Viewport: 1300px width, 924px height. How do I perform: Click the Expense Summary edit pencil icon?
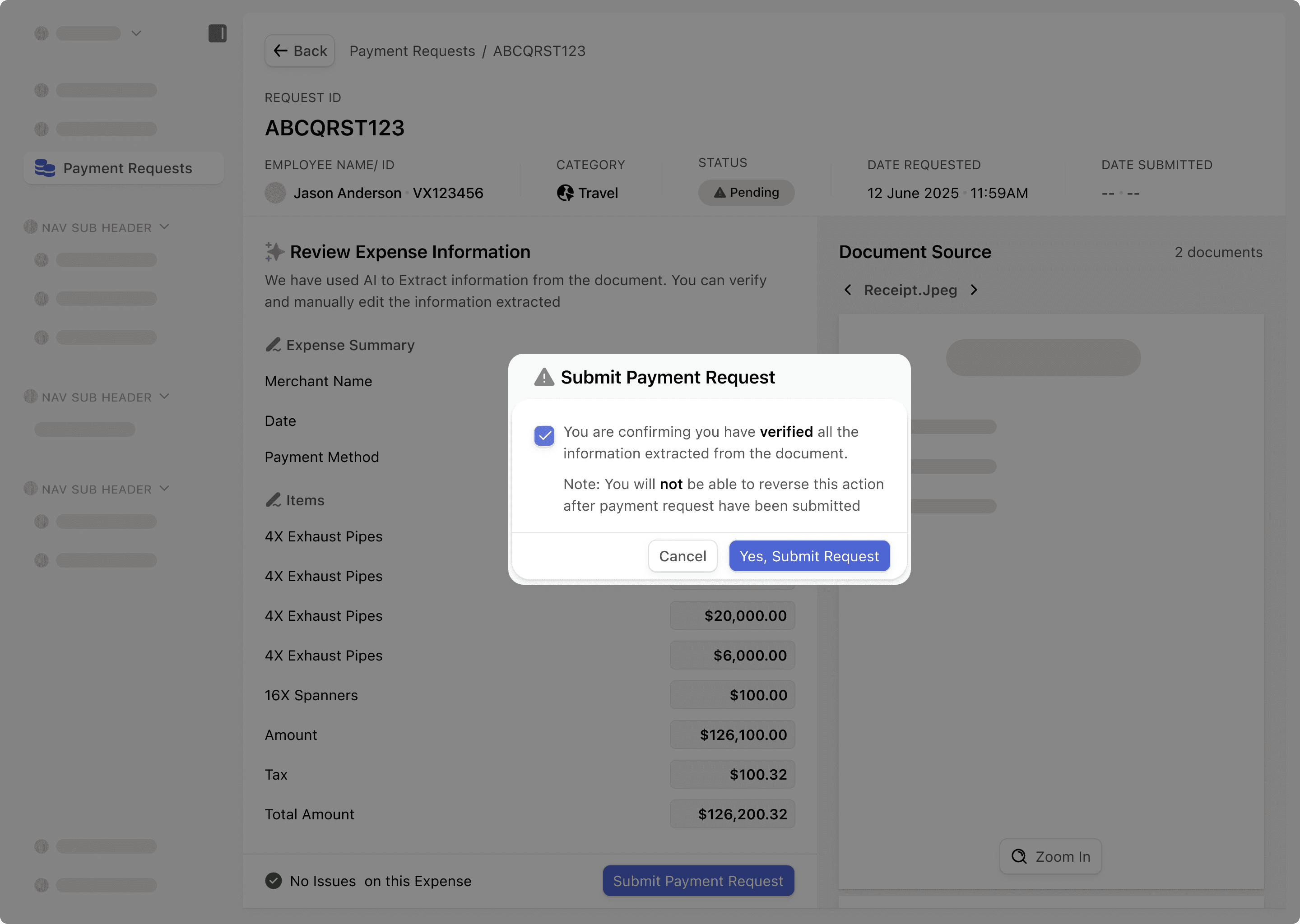click(273, 345)
